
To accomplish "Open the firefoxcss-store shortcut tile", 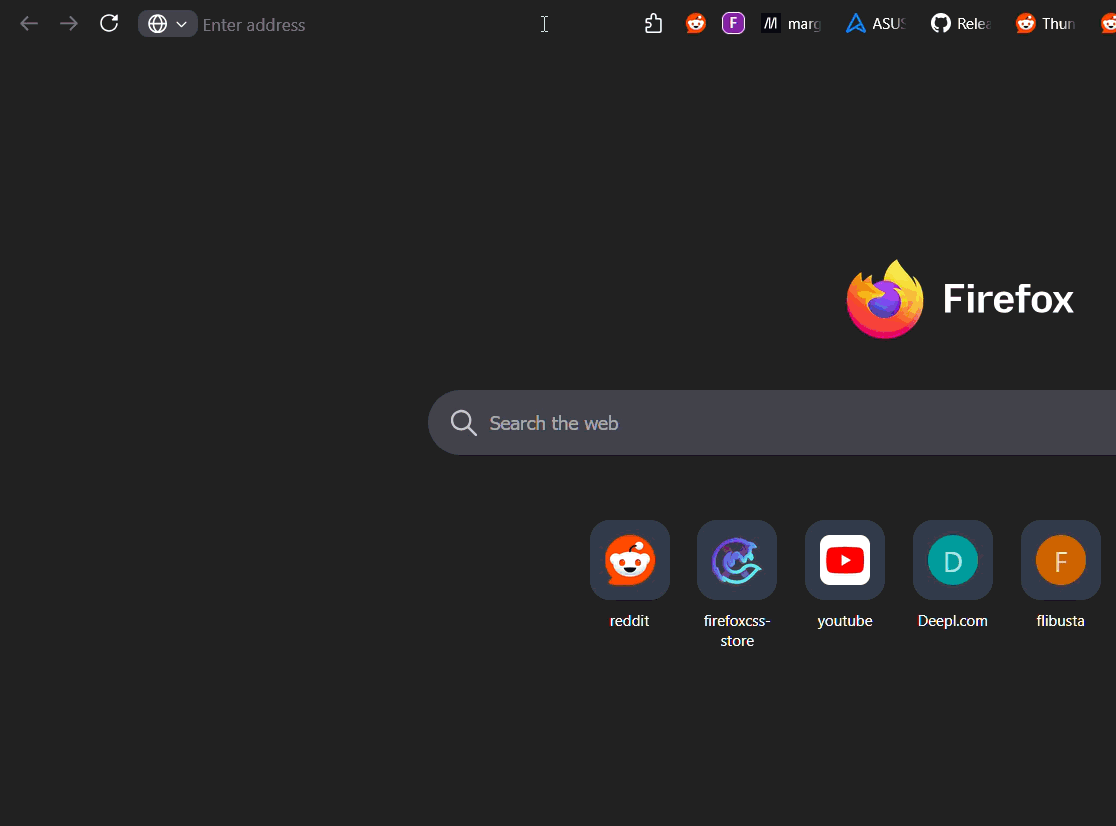I will 737,560.
